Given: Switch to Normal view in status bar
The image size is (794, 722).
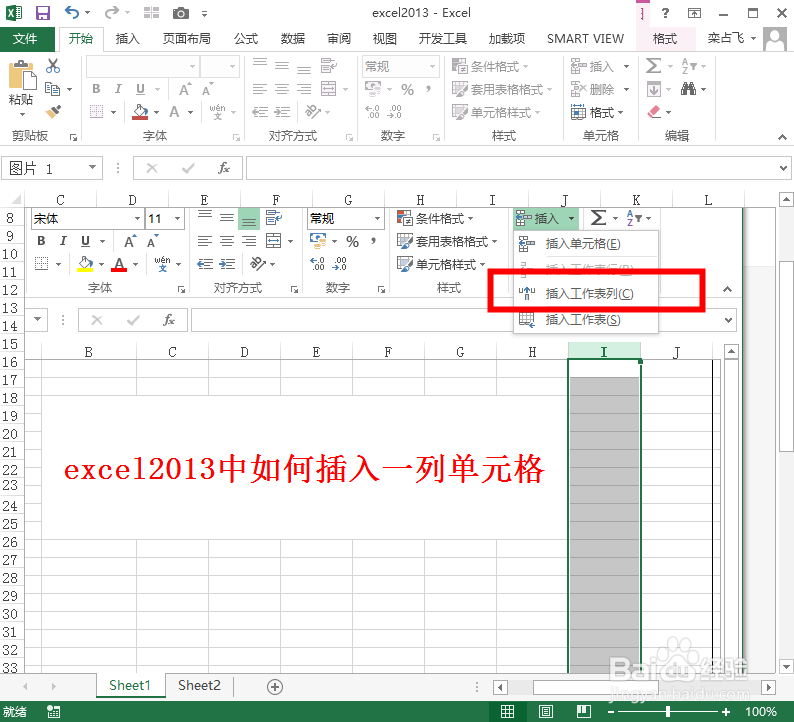Looking at the screenshot, I should click(507, 711).
